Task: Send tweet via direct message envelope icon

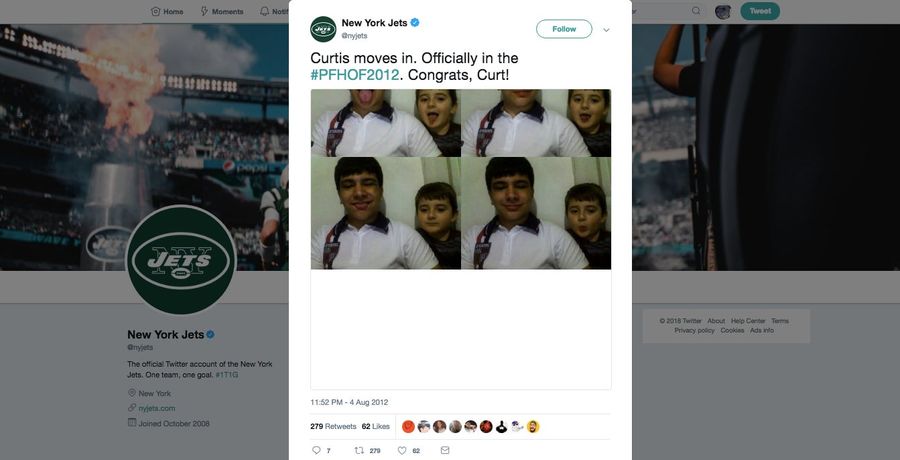Action: (445, 450)
